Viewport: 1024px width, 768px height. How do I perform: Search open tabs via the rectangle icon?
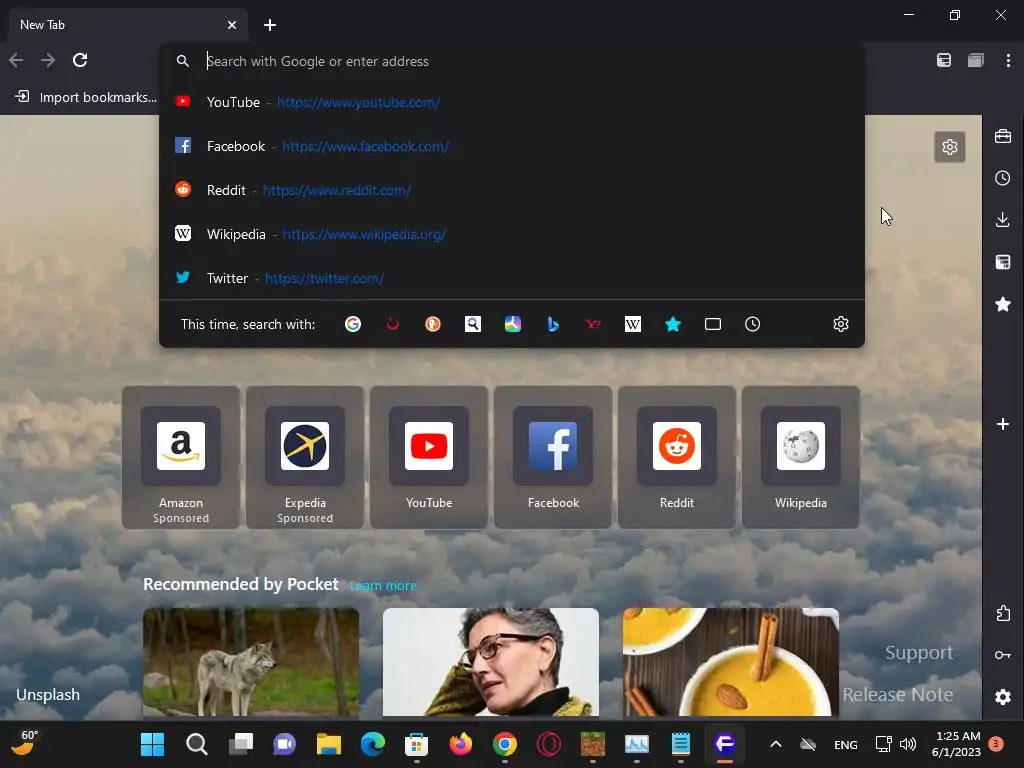click(712, 324)
